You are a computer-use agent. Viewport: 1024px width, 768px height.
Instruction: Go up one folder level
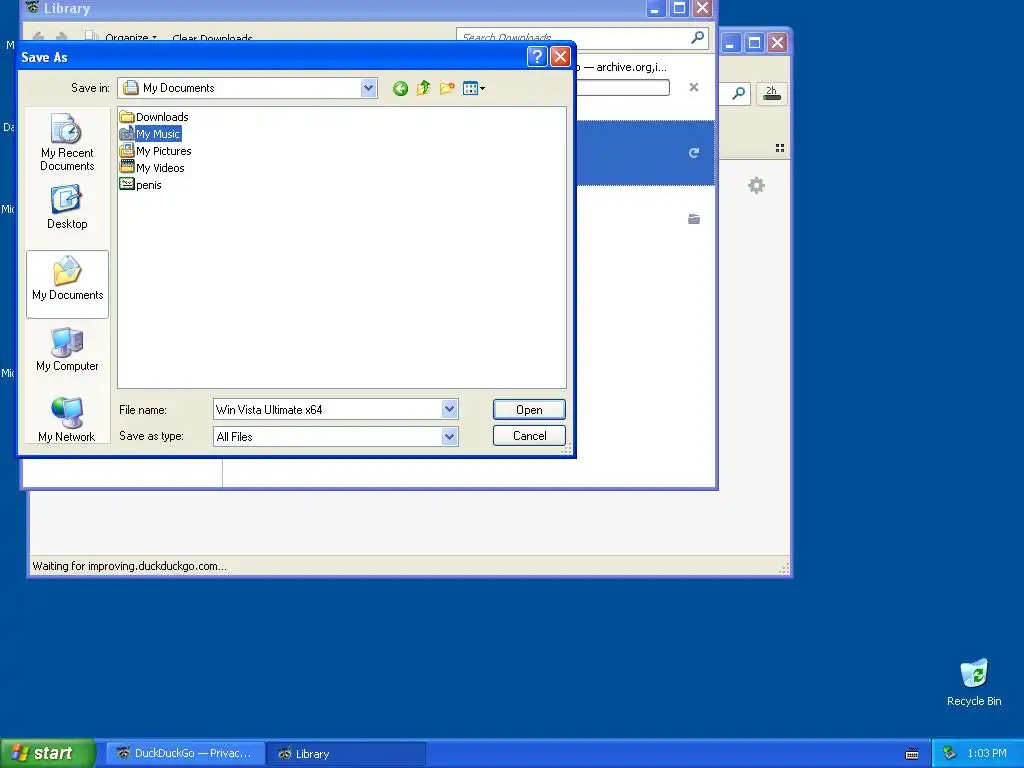click(x=423, y=88)
